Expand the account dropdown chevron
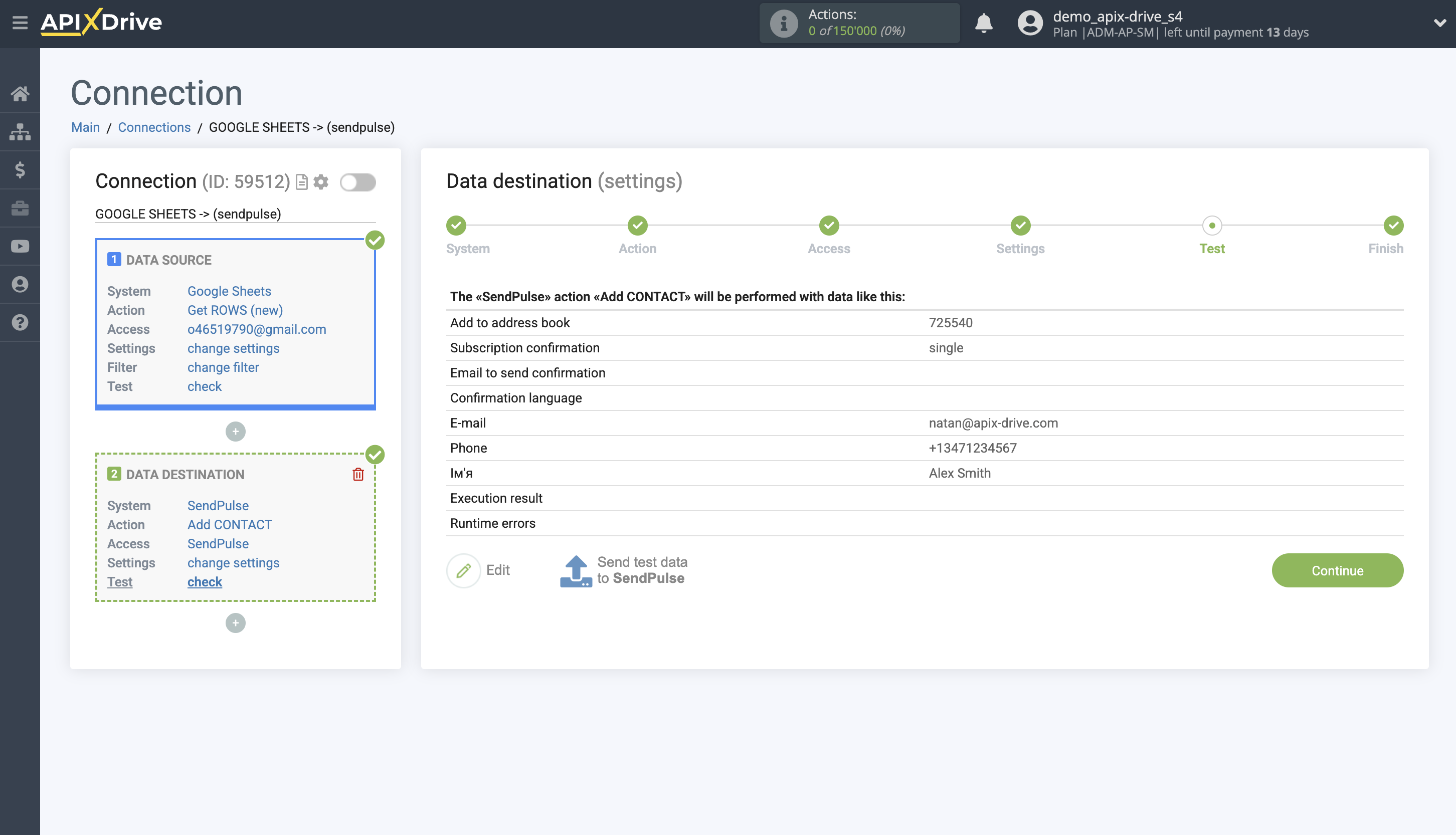The image size is (1456, 835). [1439, 23]
